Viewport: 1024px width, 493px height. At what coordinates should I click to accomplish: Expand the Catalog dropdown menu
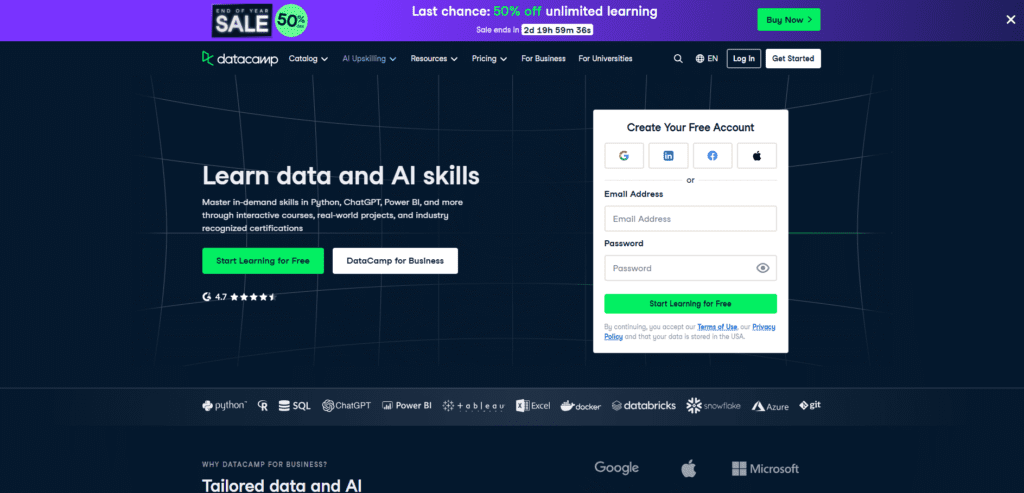308,59
